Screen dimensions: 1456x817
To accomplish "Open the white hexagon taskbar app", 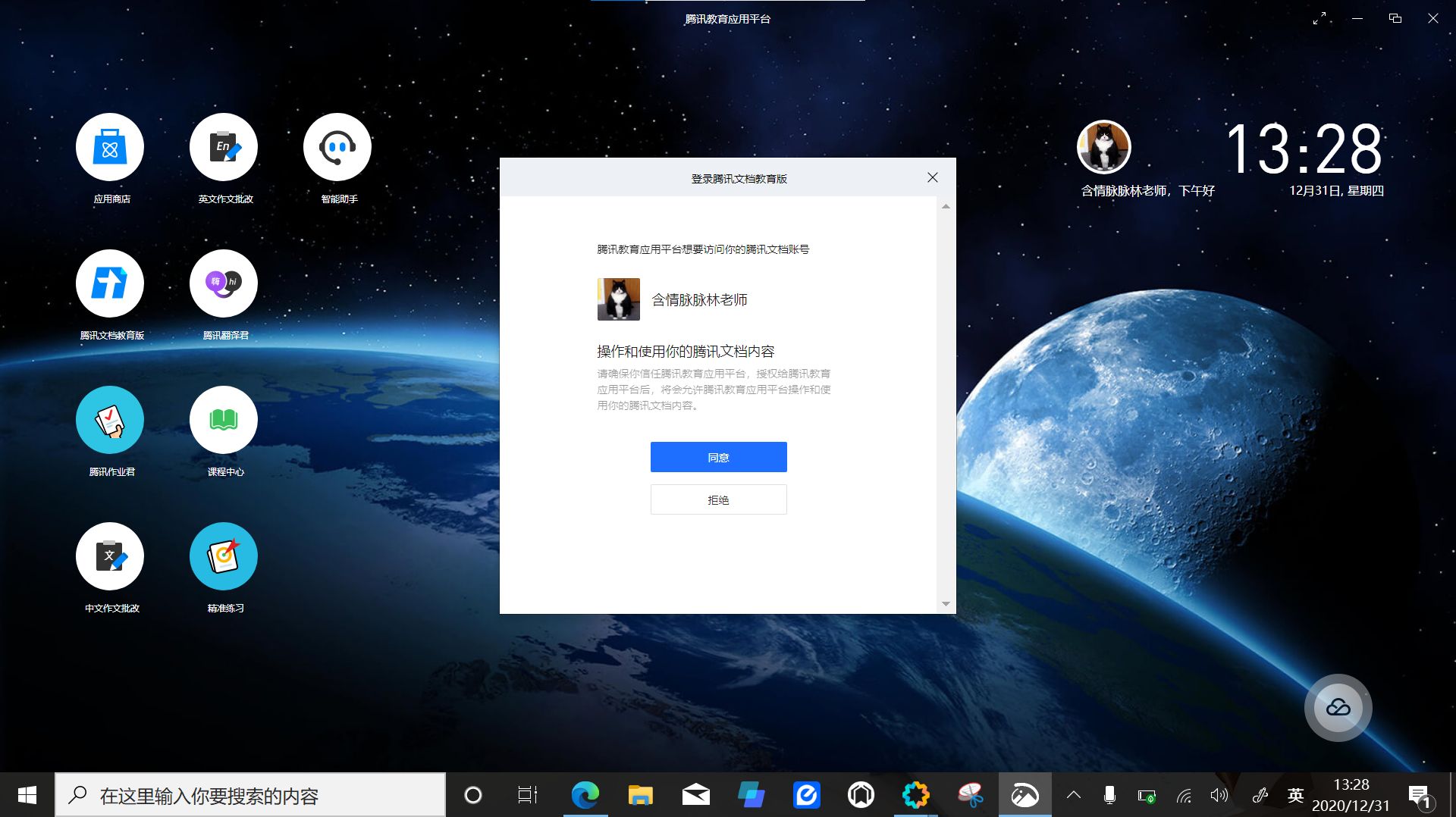I will click(x=861, y=795).
